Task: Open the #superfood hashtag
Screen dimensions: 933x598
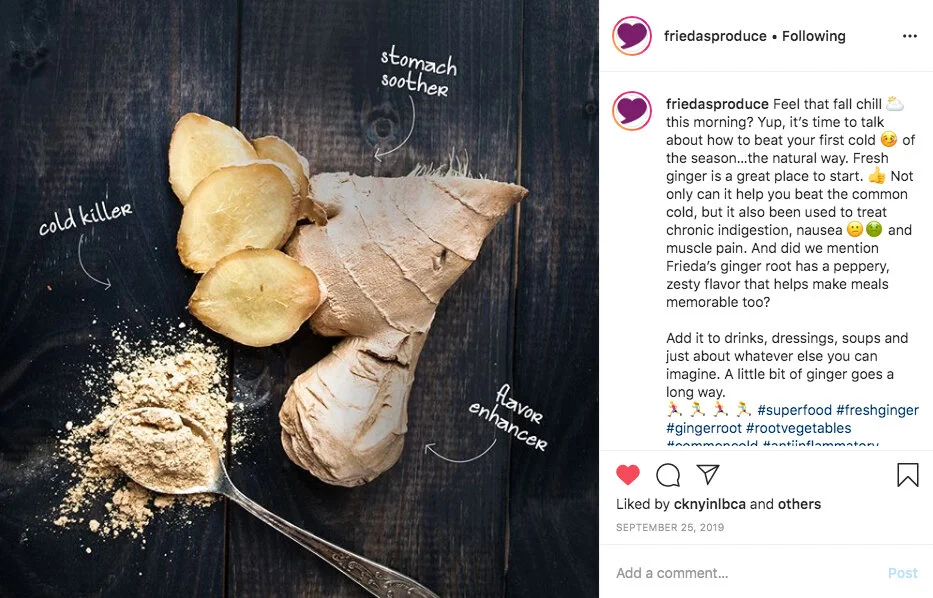Action: [x=794, y=410]
